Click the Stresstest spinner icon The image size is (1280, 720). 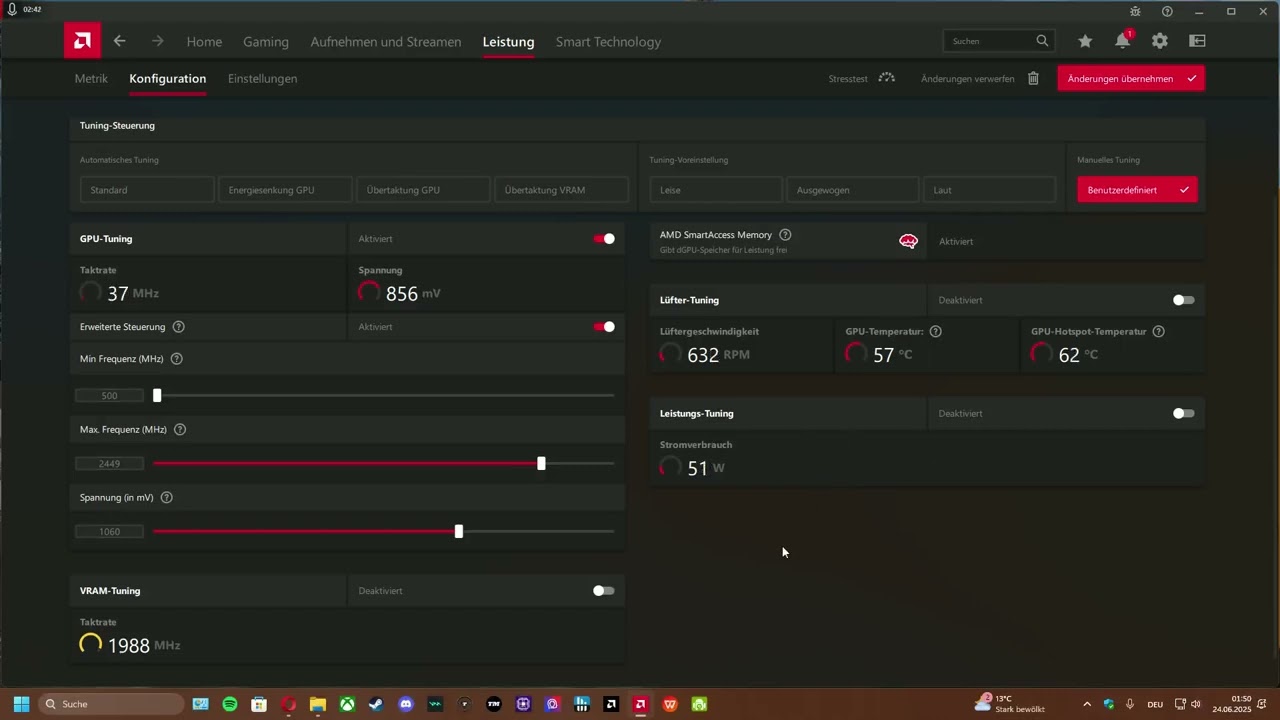tap(886, 78)
